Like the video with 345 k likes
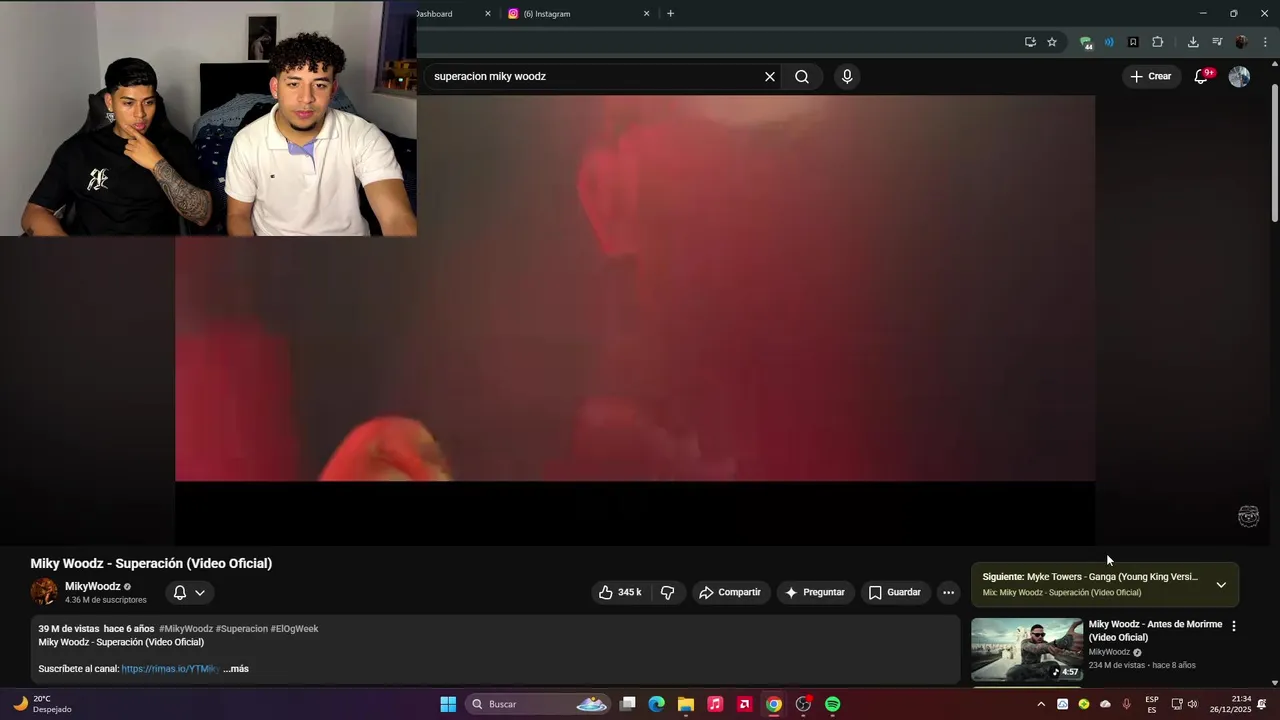 (x=620, y=592)
